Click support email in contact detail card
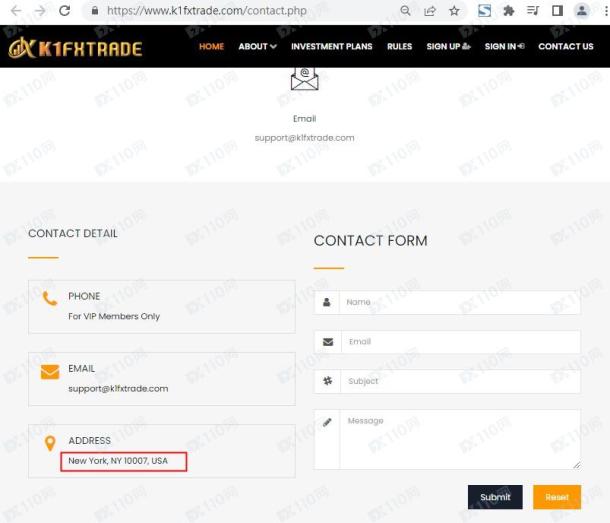The image size is (610, 523). (x=118, y=389)
